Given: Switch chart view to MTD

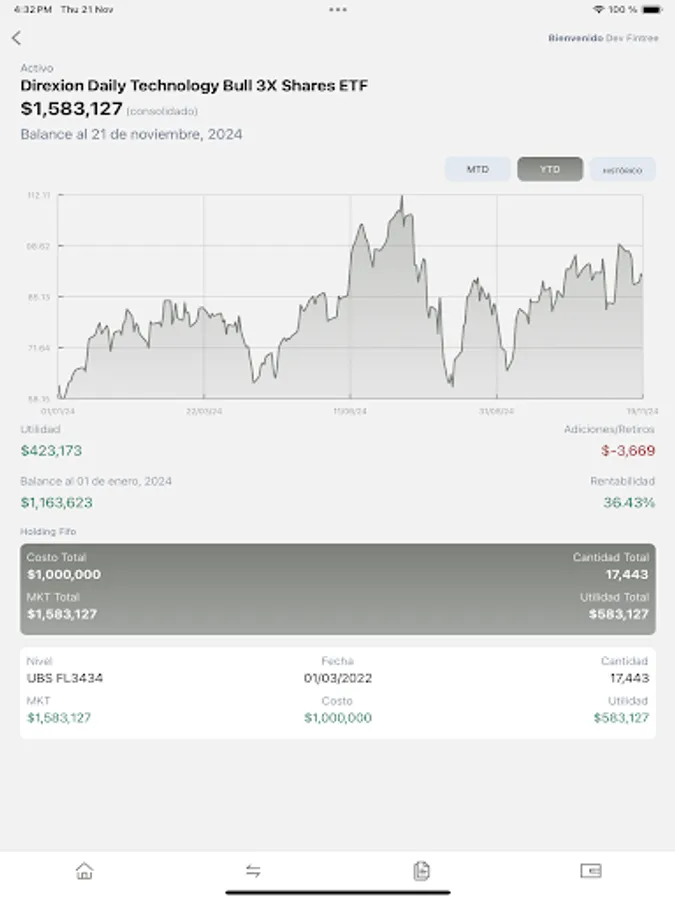Looking at the screenshot, I should click(x=477, y=169).
